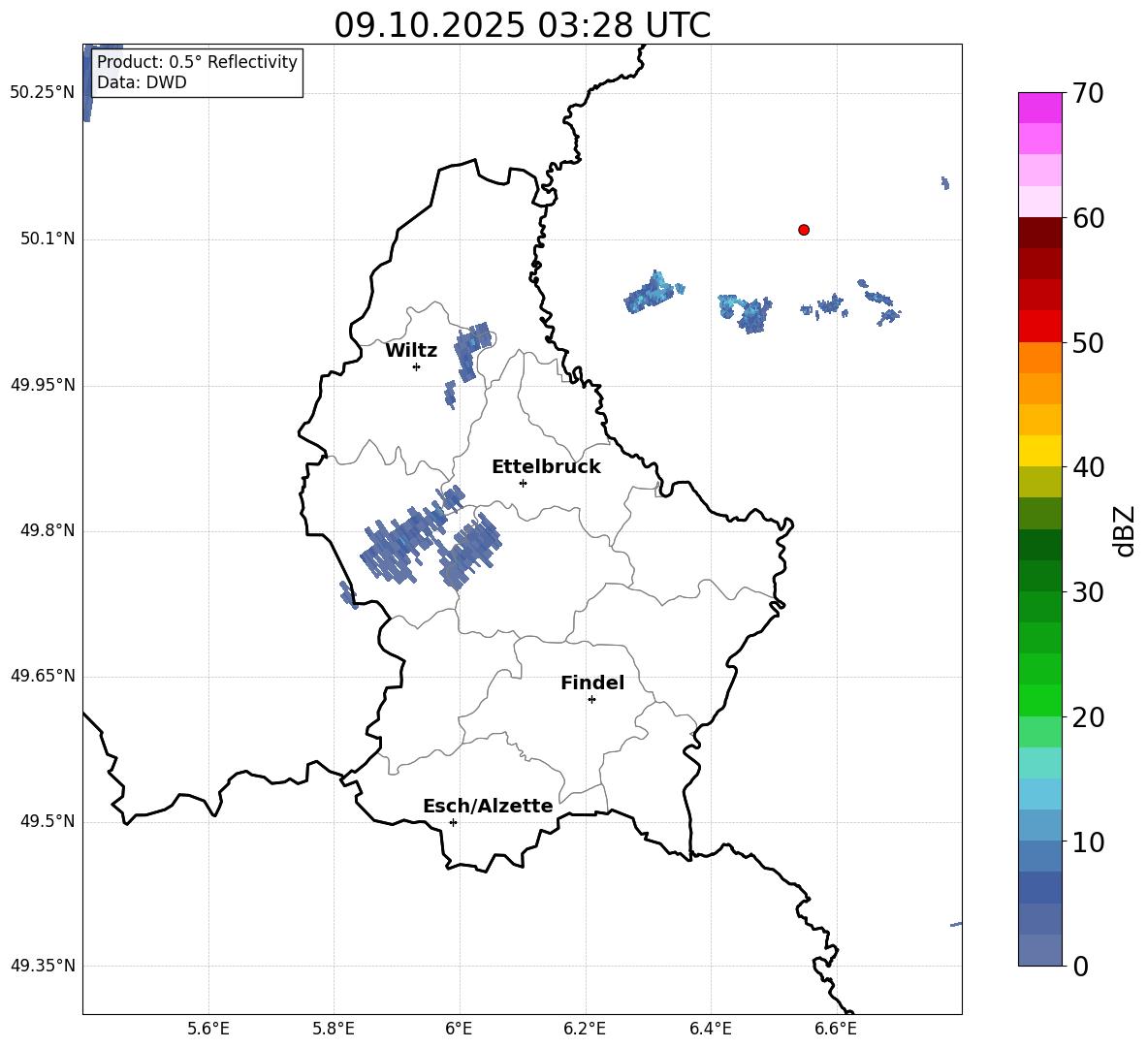Click the 70 value on colorbar
1148x1048 pixels.
pos(1088,93)
